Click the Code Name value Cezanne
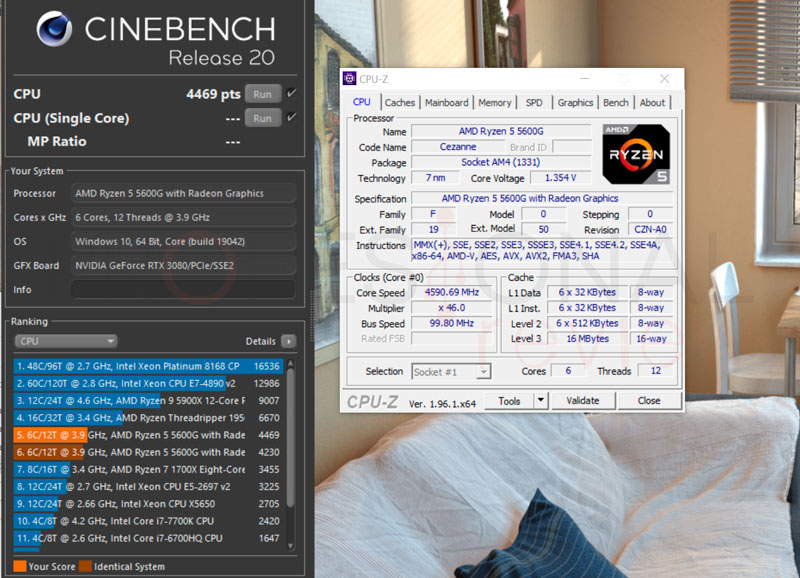The image size is (800, 578). click(x=458, y=147)
